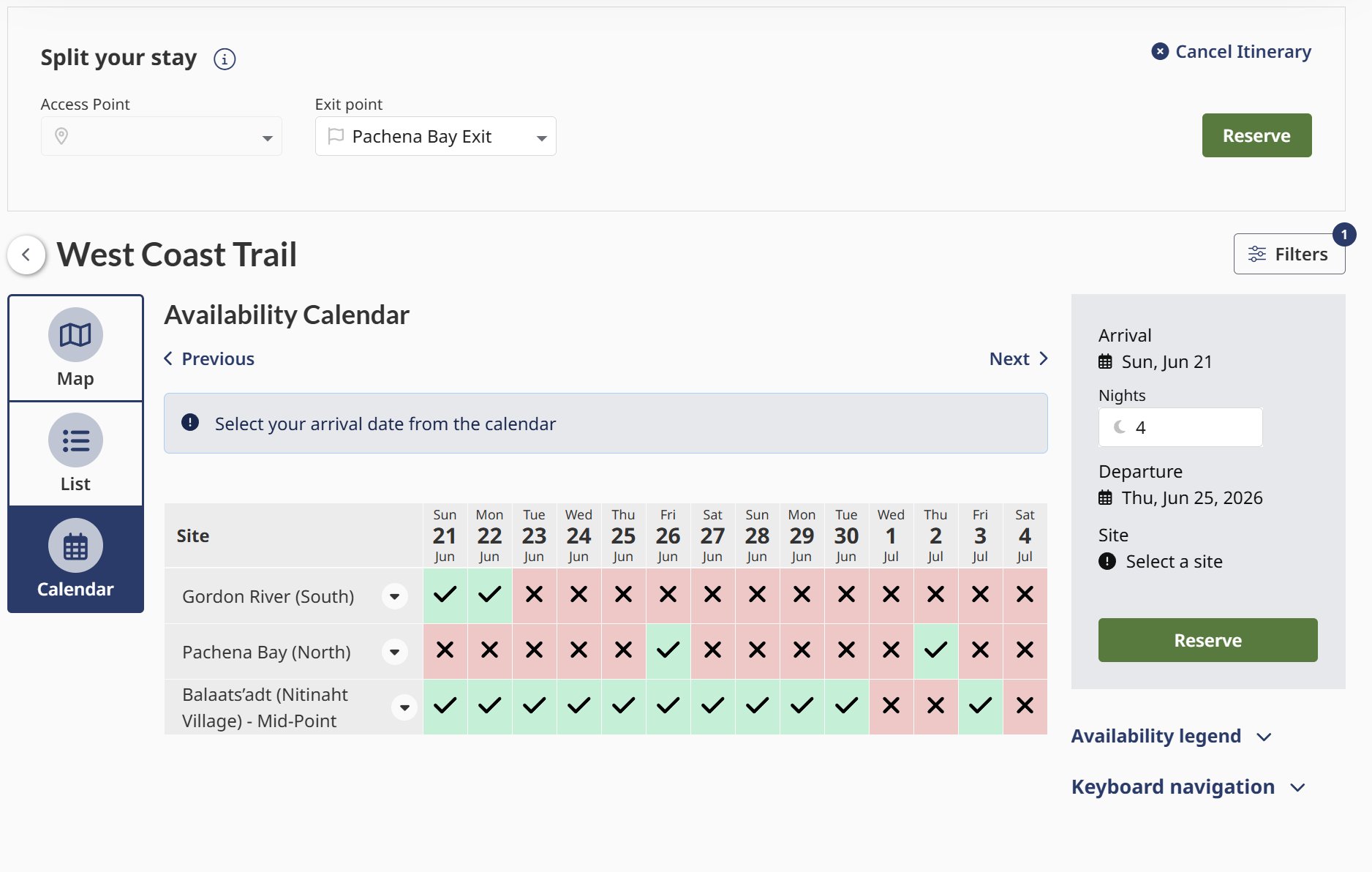Select Gordon River (South) available Sun Jun 21

coord(445,595)
